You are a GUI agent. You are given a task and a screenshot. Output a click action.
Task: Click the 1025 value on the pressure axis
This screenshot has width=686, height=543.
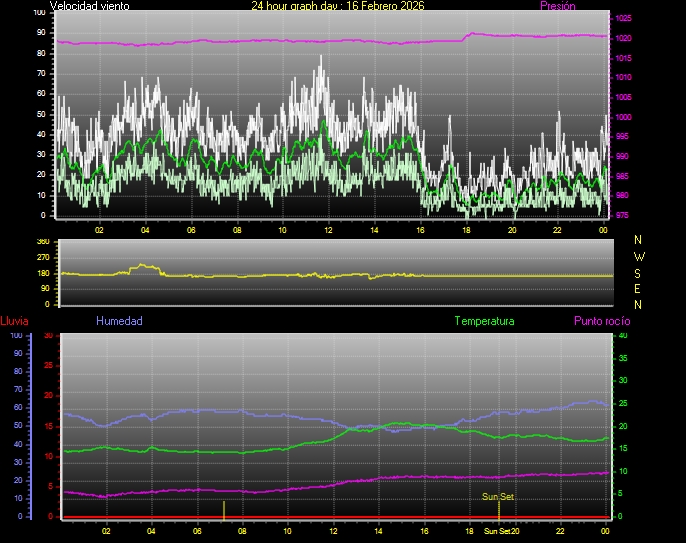[623, 19]
